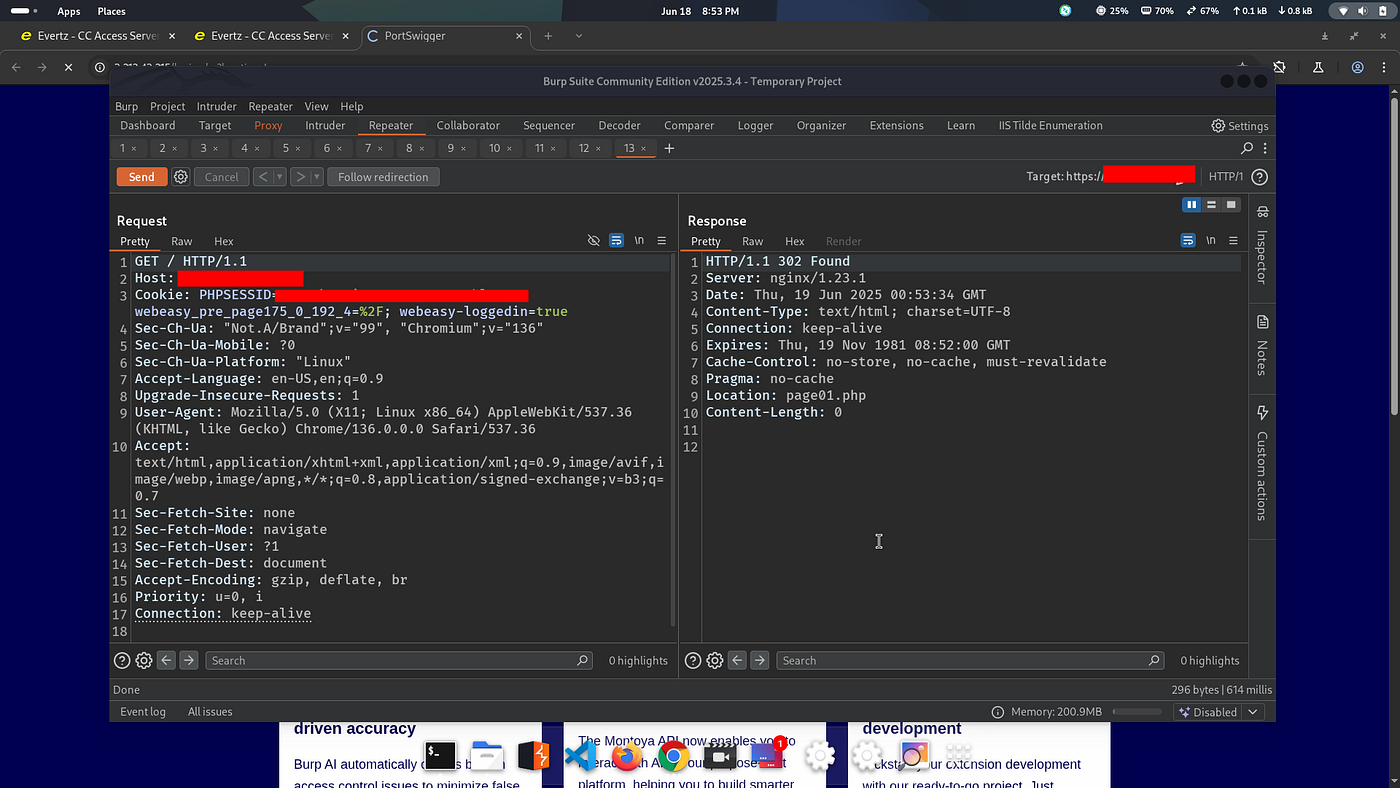Switch to the Intruder tool tab
Screen dimensions: 1400x788
pyautogui.click(x=325, y=126)
